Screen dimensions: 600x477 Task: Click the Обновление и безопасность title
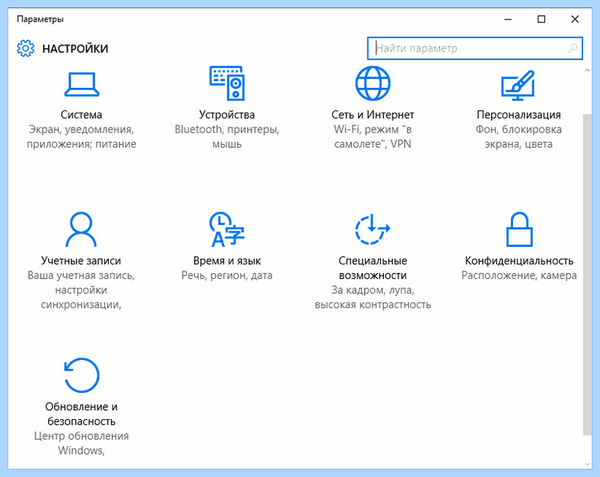click(x=81, y=414)
